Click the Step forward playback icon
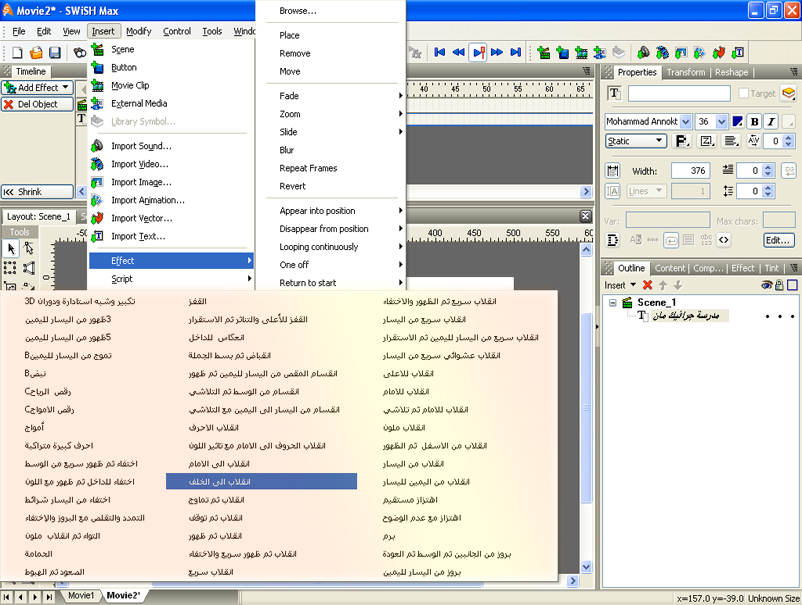 tap(496, 52)
